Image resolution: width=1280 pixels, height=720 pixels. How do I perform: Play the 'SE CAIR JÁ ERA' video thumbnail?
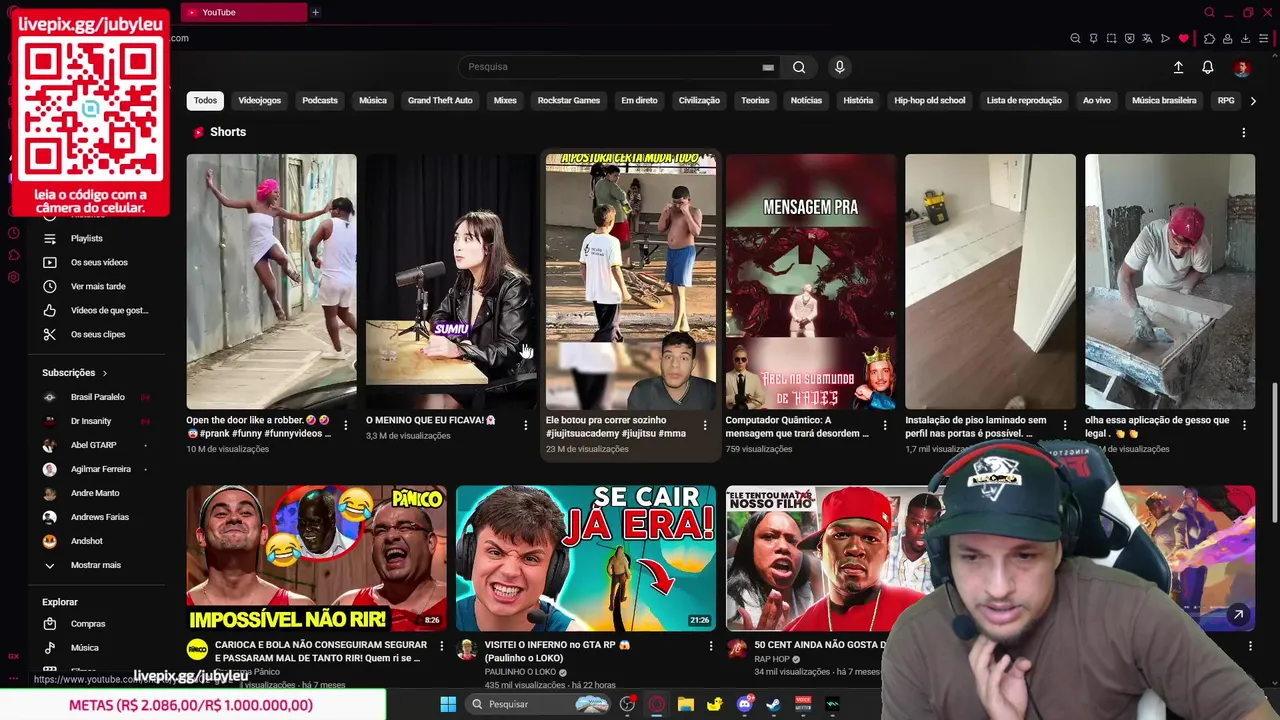(586, 558)
